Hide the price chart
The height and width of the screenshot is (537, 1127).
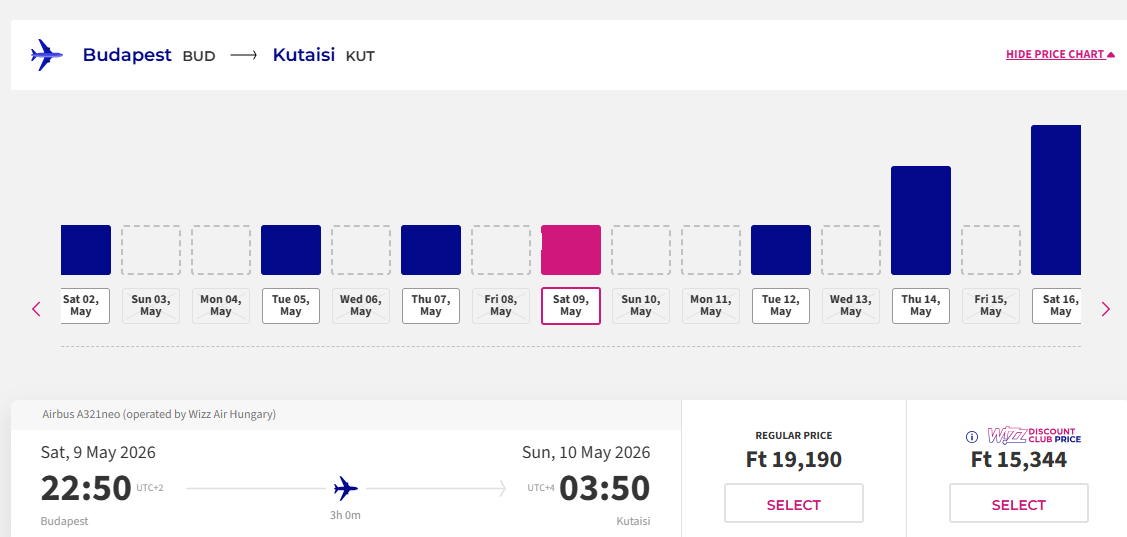[1060, 55]
